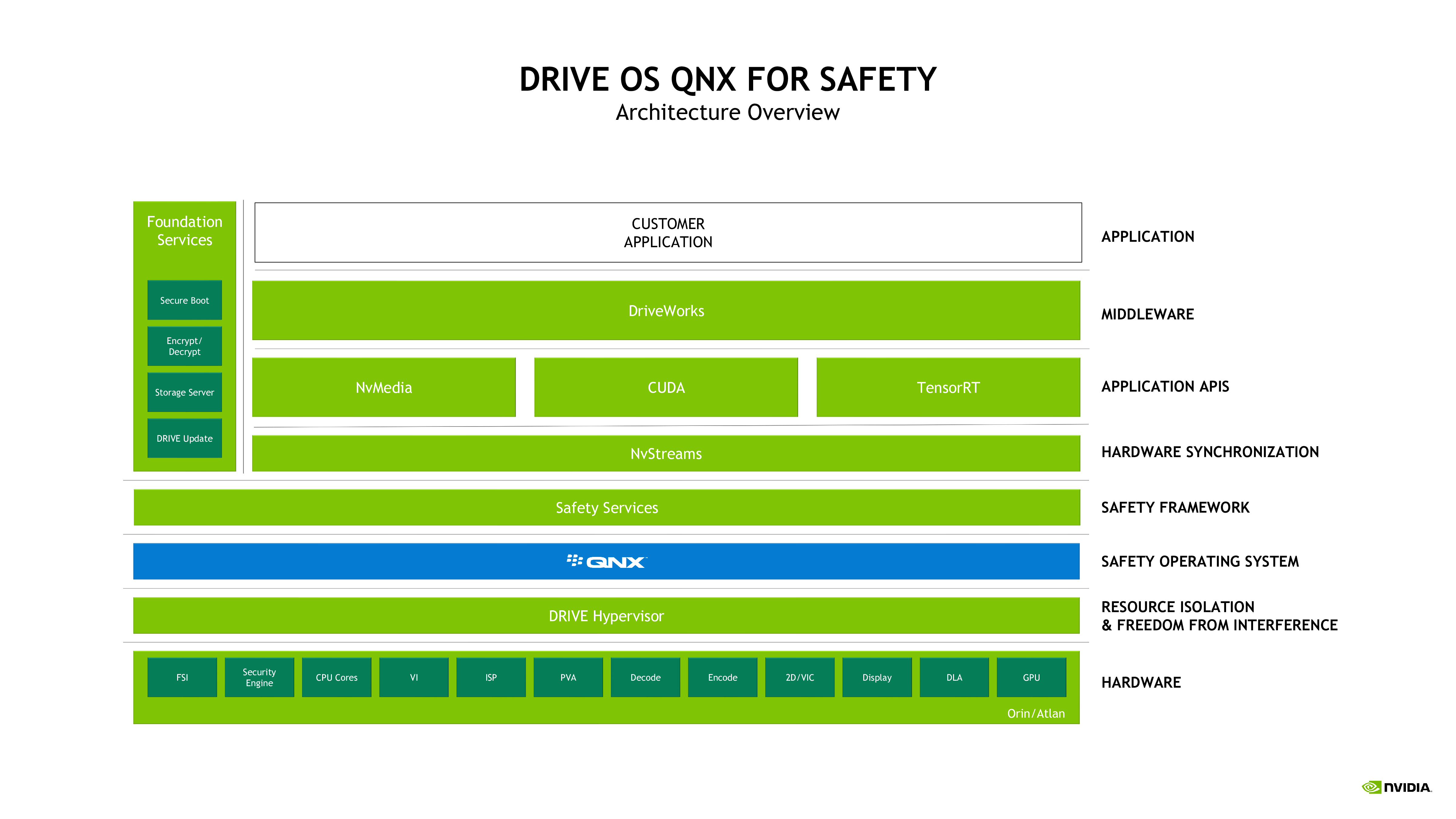Select the 2D/VIC hardware block
This screenshot has height=819, width=1456.
(x=800, y=677)
